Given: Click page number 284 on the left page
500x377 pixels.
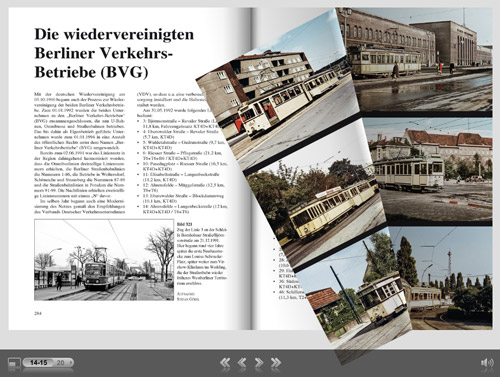Looking at the screenshot, I should (x=38, y=313).
